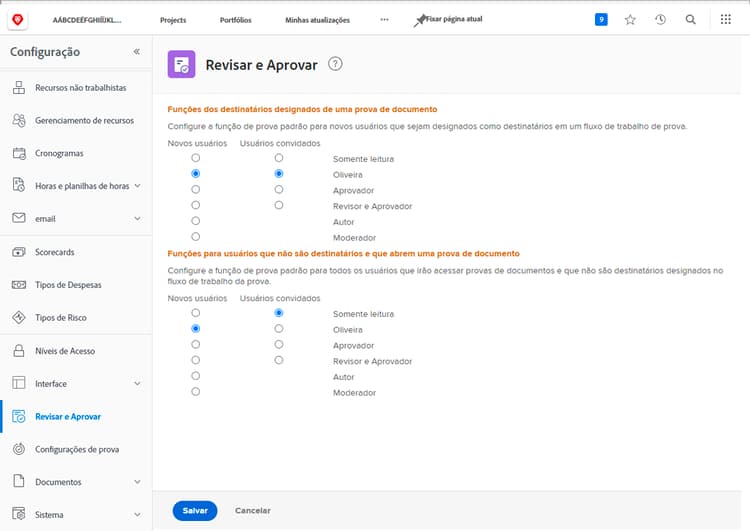Select Autor for Novos usuários, non-recipients section
The image size is (750, 531).
click(195, 376)
